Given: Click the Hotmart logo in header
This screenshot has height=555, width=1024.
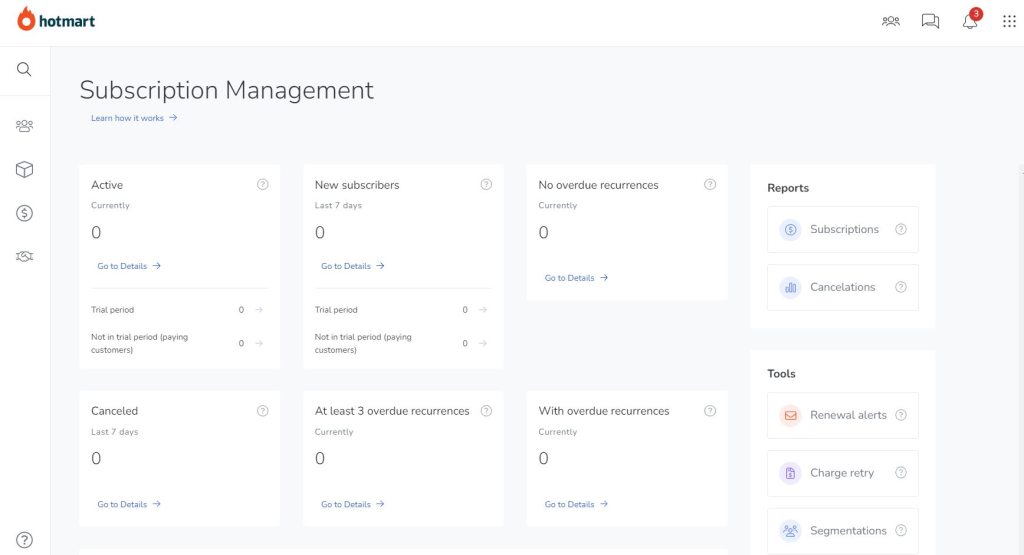Looking at the screenshot, I should click(56, 20).
